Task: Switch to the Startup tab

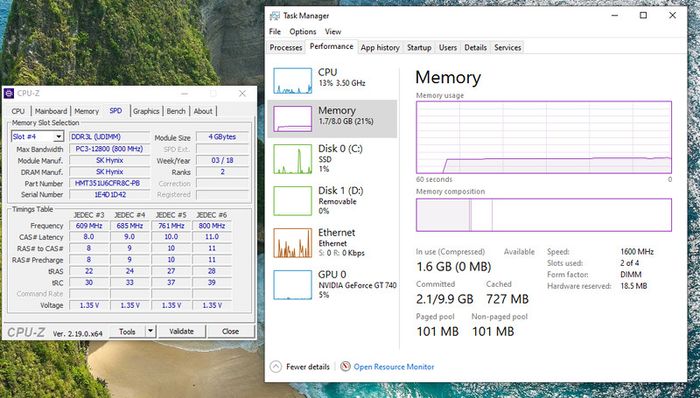Action: (419, 47)
